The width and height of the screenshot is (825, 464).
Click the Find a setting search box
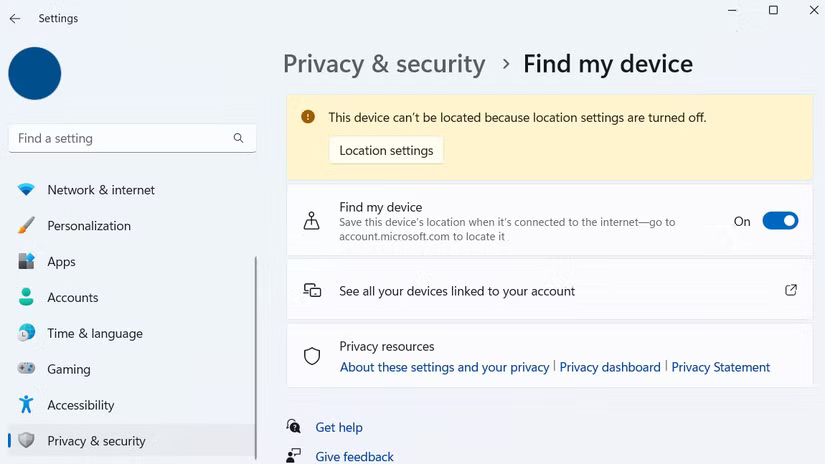[x=120, y=138]
